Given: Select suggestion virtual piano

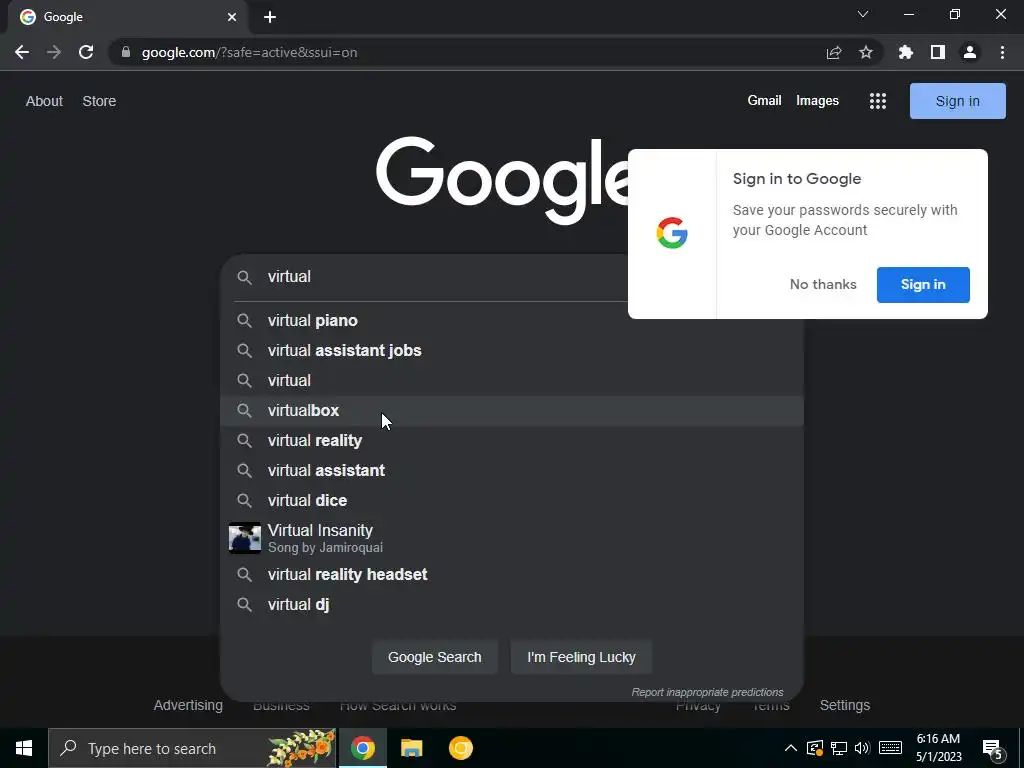Looking at the screenshot, I should coord(512,321).
